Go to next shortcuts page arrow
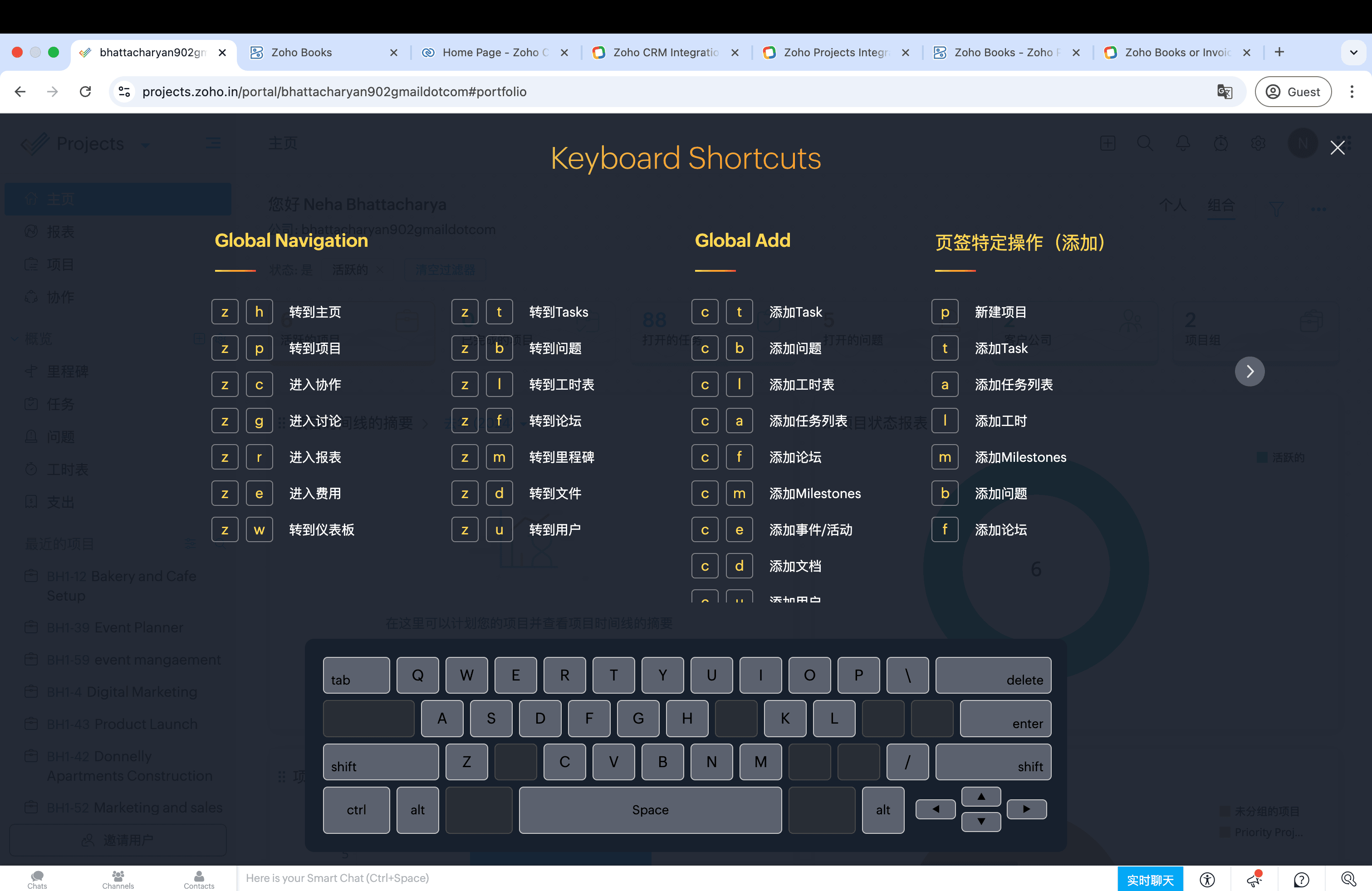This screenshot has width=1372, height=891. pyautogui.click(x=1249, y=371)
